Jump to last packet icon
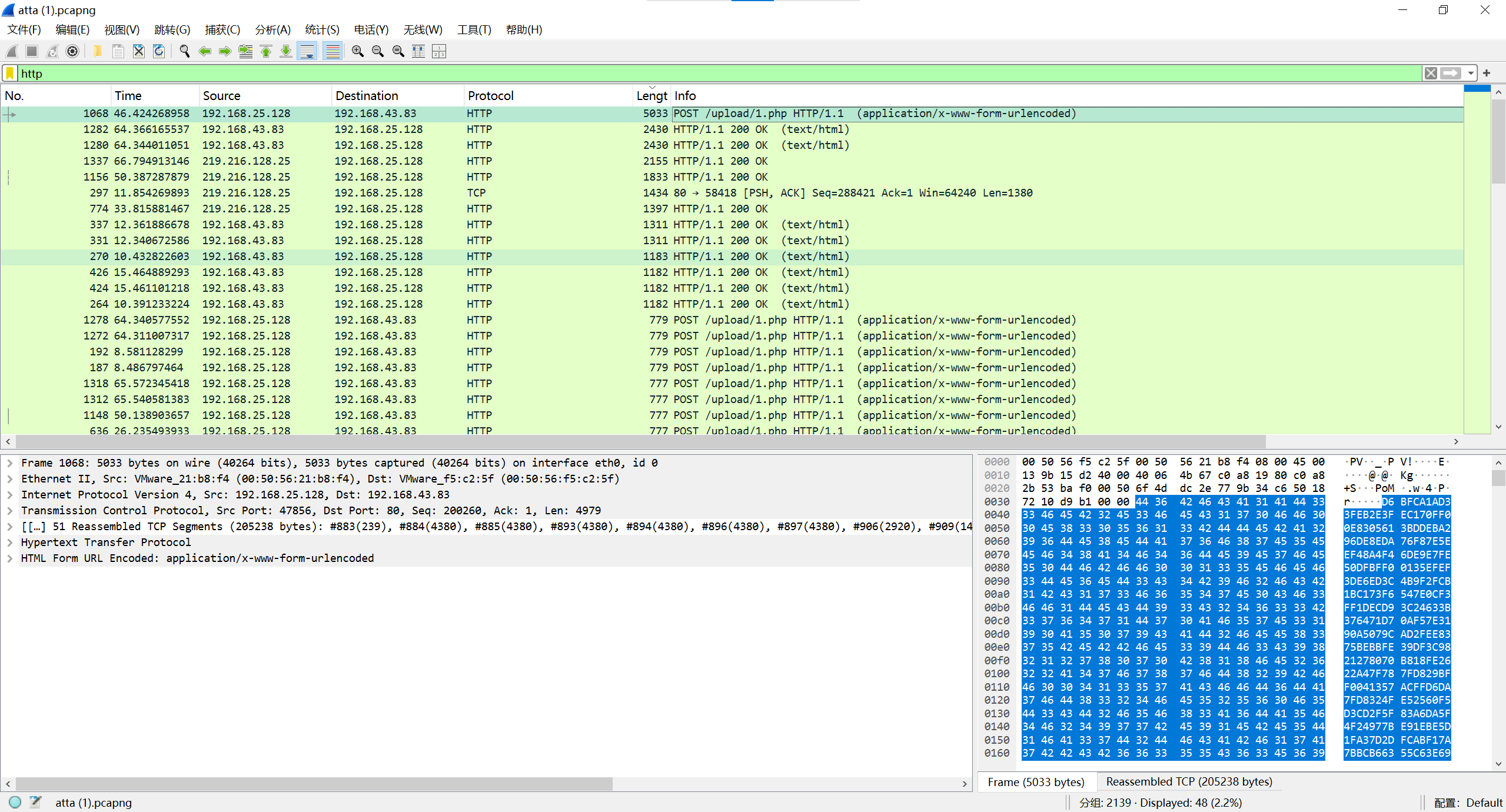 tap(286, 52)
